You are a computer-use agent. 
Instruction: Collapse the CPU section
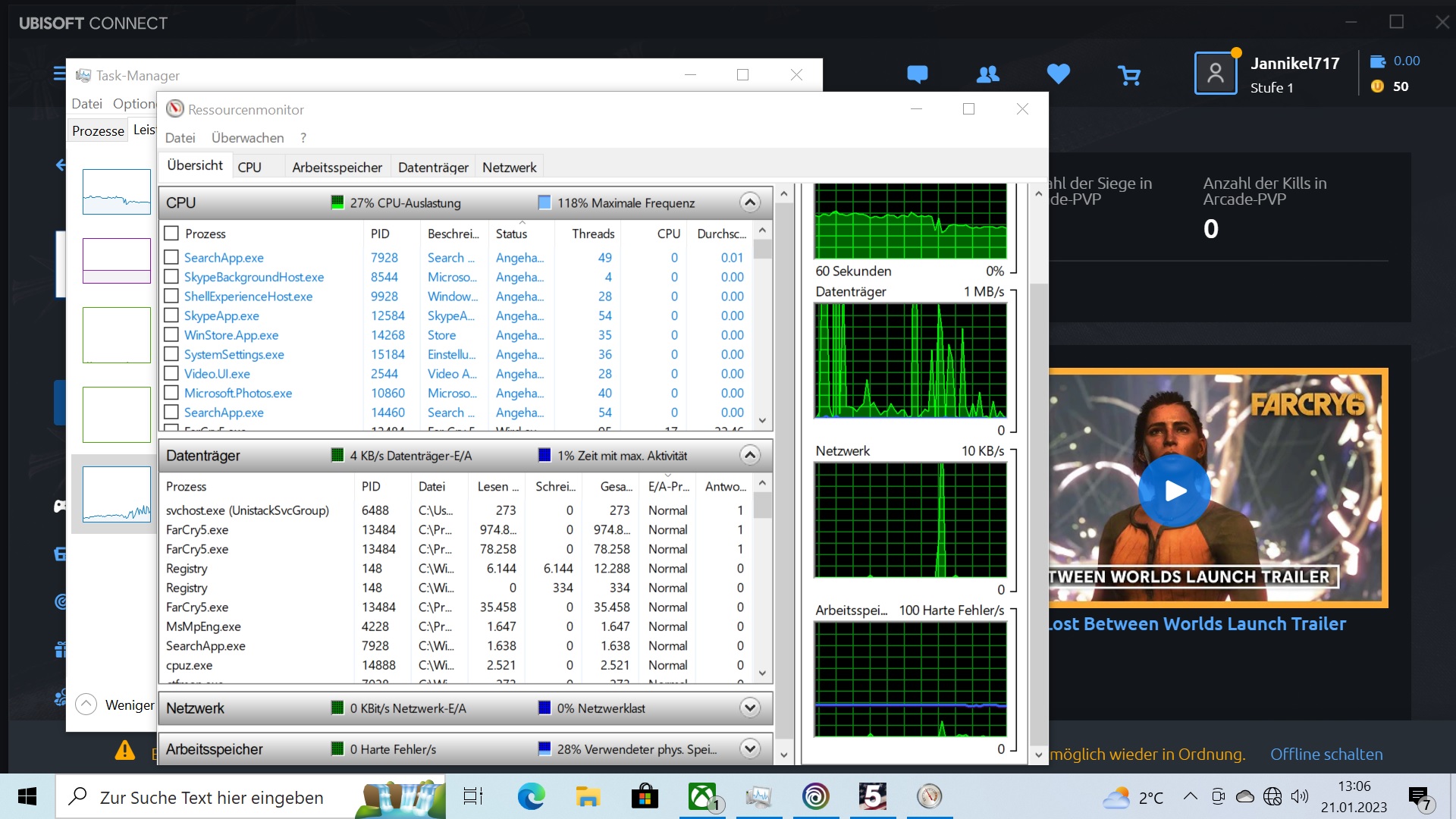(x=749, y=202)
